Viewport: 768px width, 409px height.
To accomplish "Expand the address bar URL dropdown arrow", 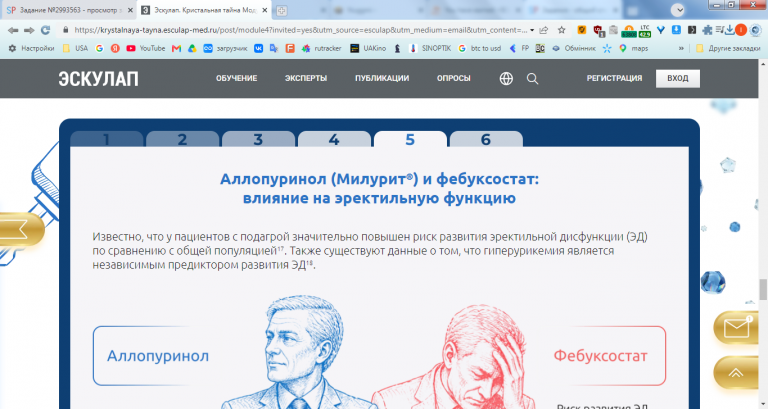I will [532, 30].
